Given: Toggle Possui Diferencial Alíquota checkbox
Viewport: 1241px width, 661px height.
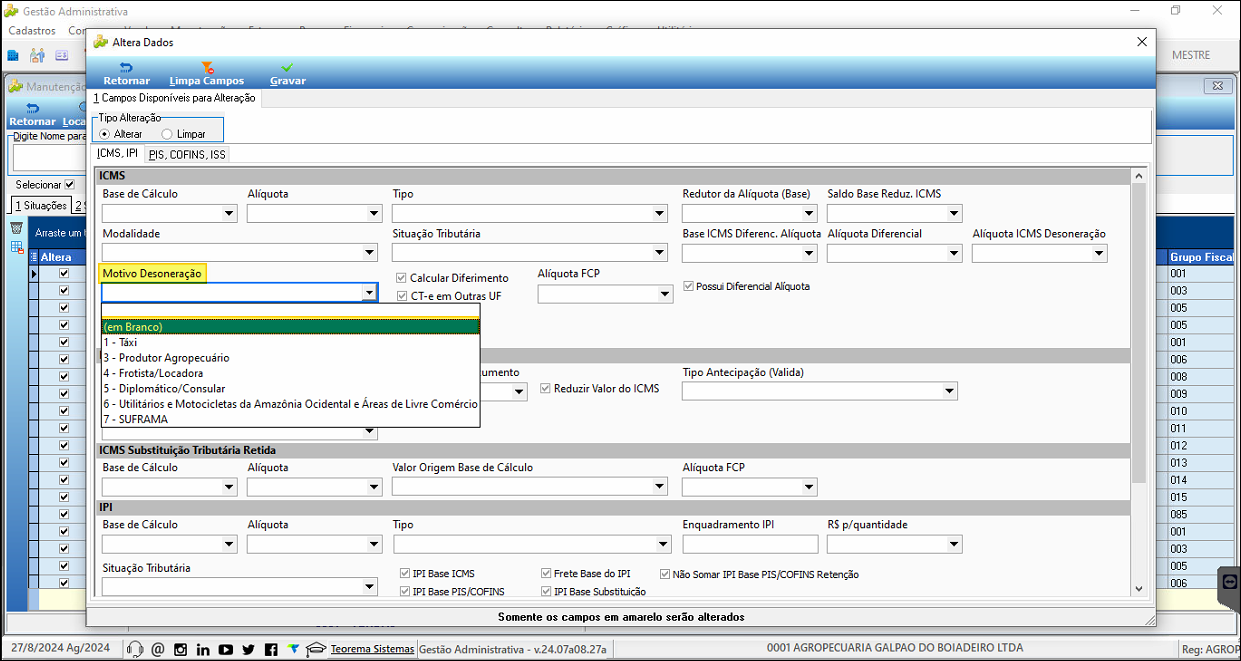Looking at the screenshot, I should (688, 286).
